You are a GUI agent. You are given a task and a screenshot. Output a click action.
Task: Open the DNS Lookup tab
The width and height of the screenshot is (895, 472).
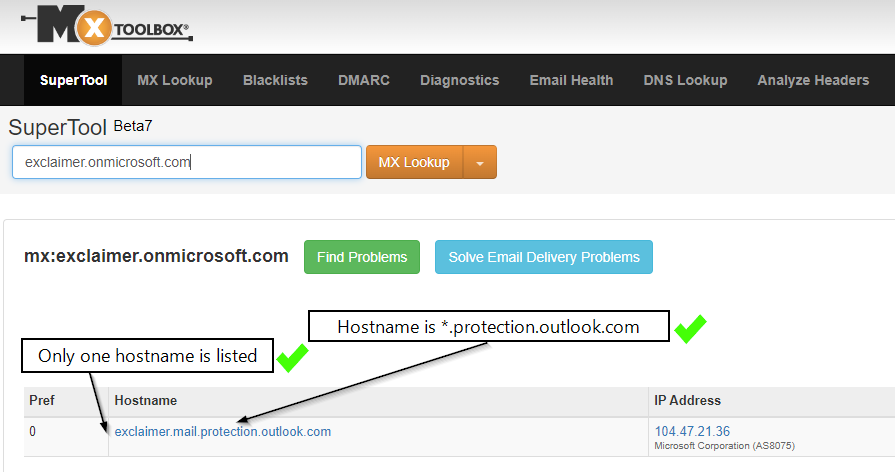685,80
